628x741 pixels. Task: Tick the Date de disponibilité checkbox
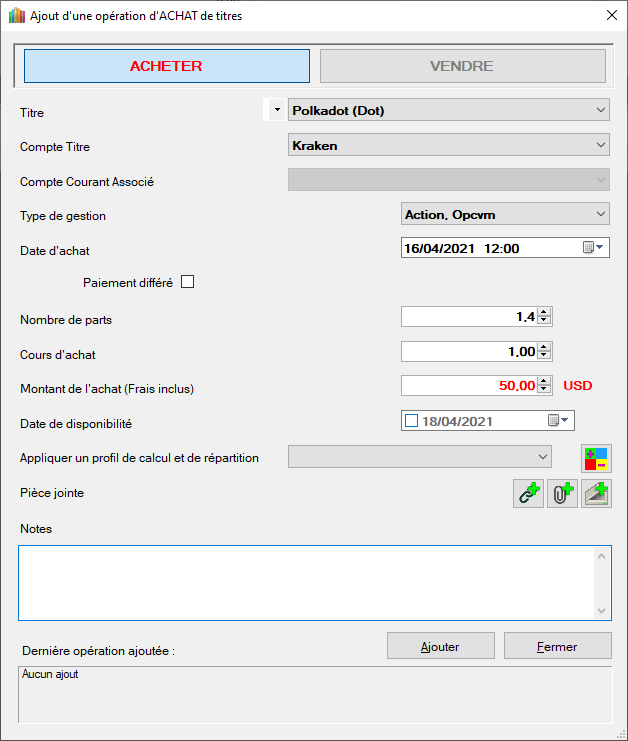pos(411,421)
